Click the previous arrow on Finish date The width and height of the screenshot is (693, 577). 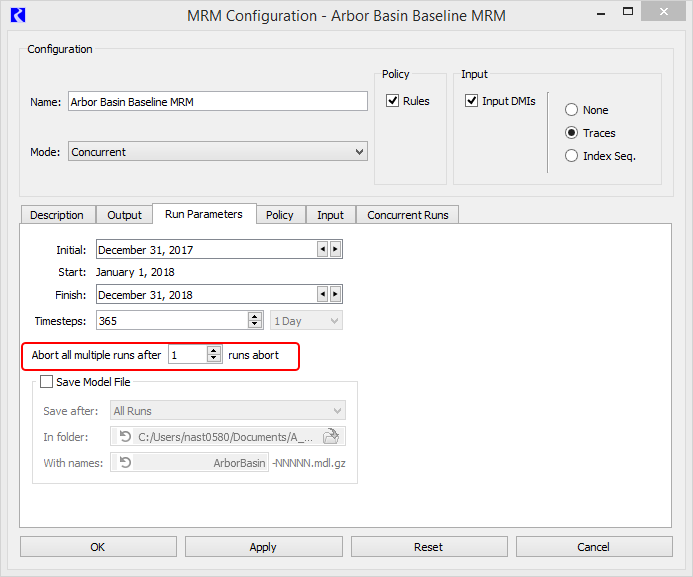[322, 294]
